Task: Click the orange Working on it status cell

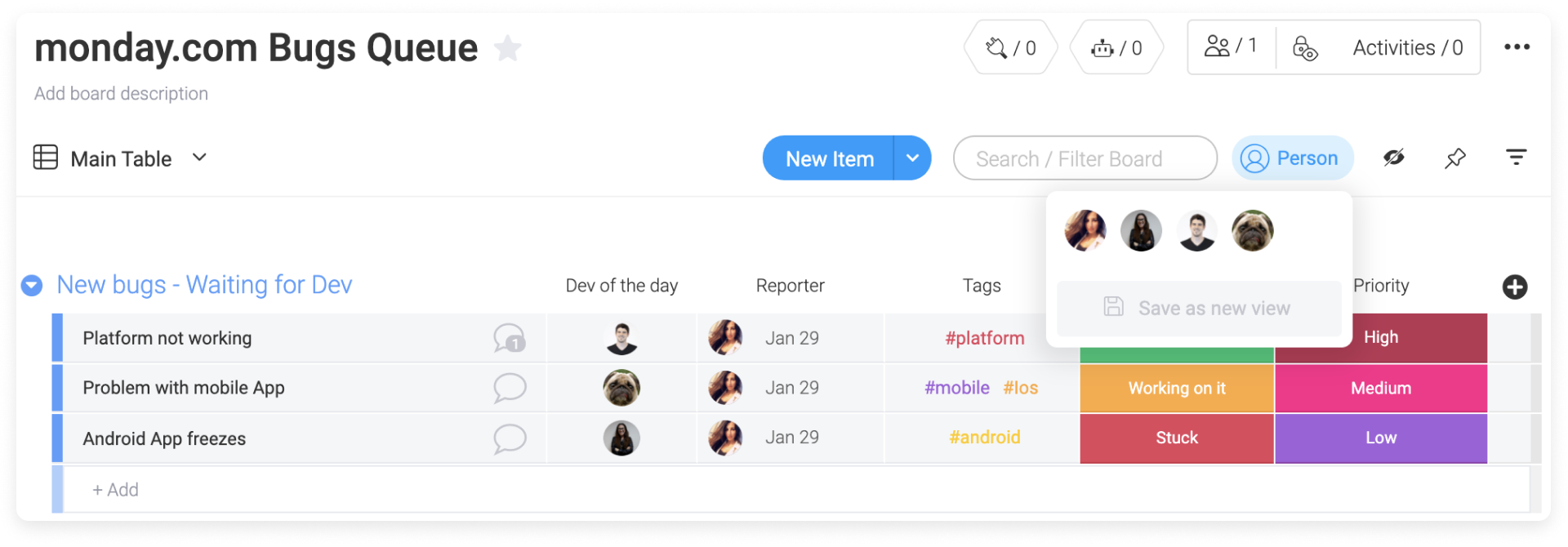Action: 1177,389
